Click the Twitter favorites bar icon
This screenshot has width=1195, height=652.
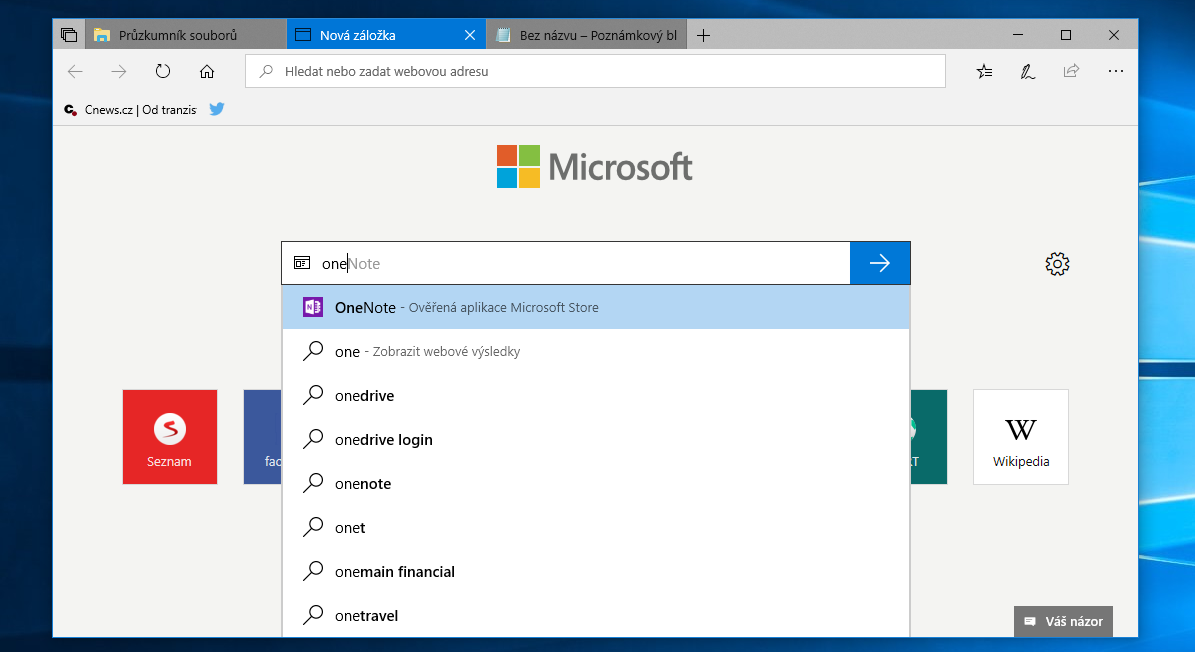click(x=217, y=109)
